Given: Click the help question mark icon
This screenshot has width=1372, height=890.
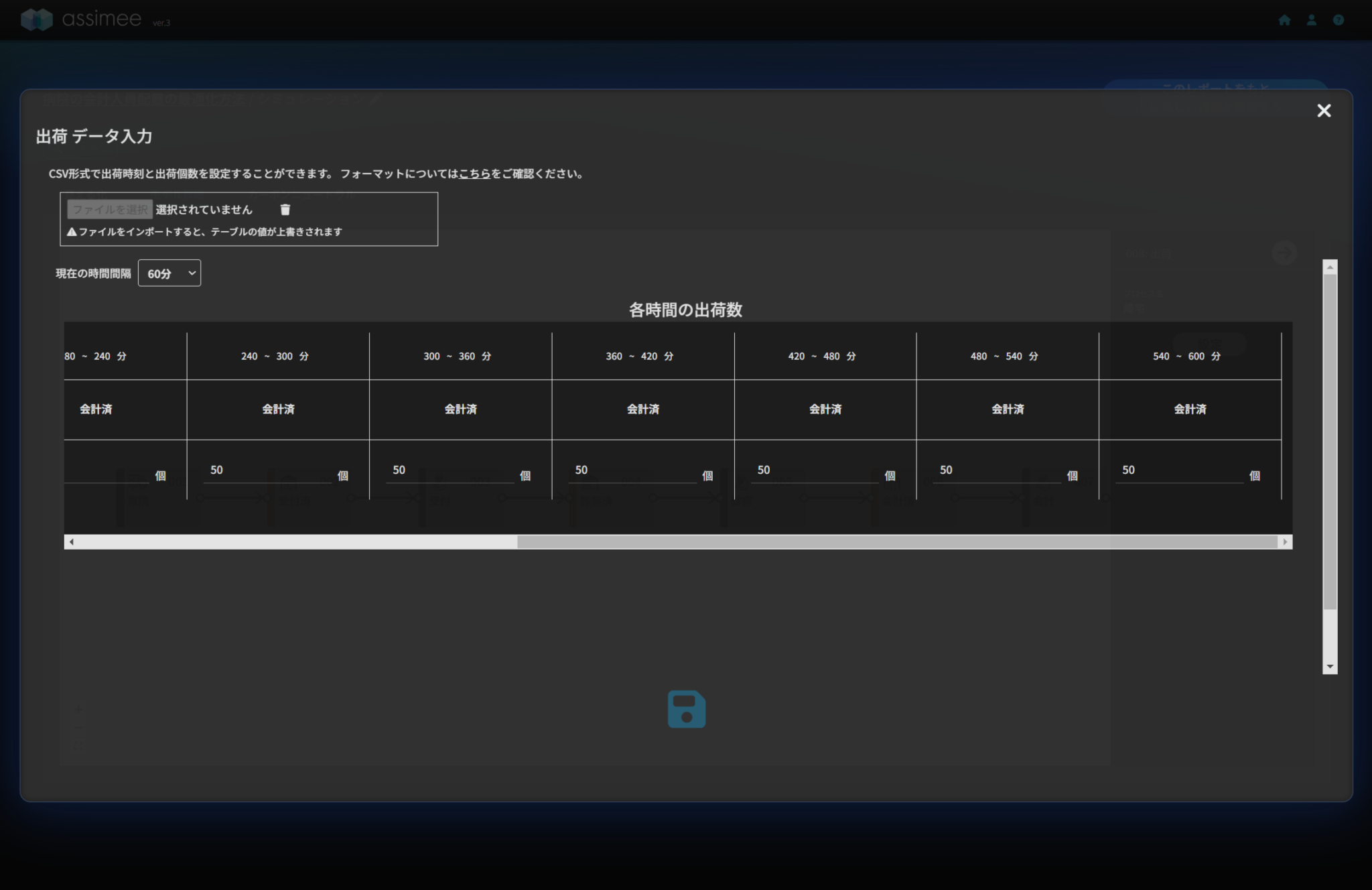Looking at the screenshot, I should (x=1338, y=20).
